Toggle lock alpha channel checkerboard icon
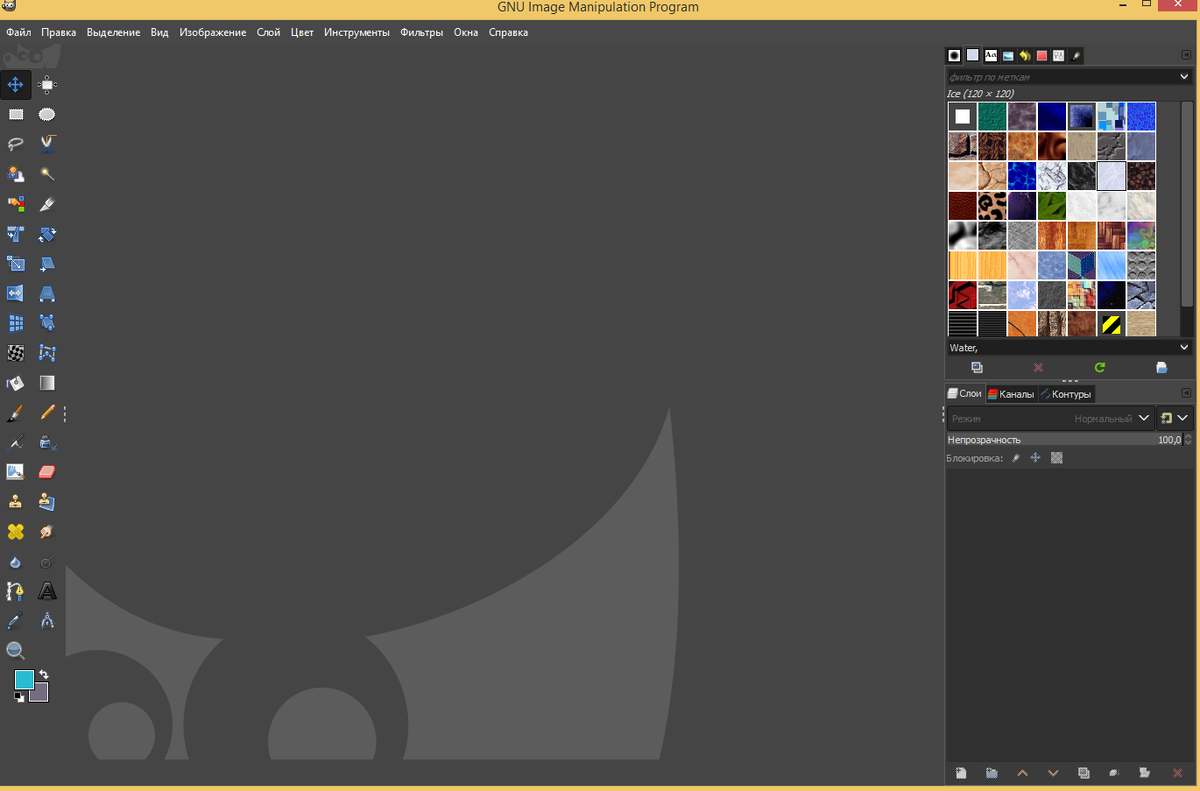Screen dimensions: 1200x791 [x=1057, y=458]
